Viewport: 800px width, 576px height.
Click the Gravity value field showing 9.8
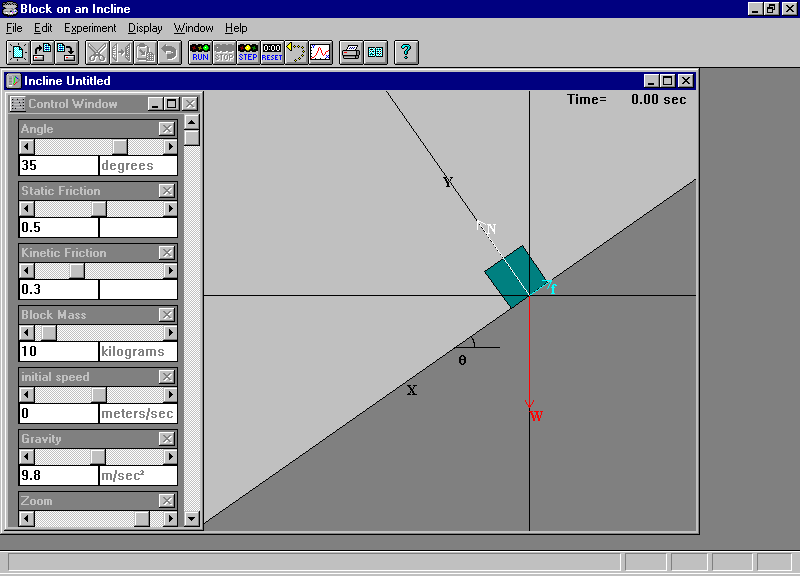(x=58, y=476)
